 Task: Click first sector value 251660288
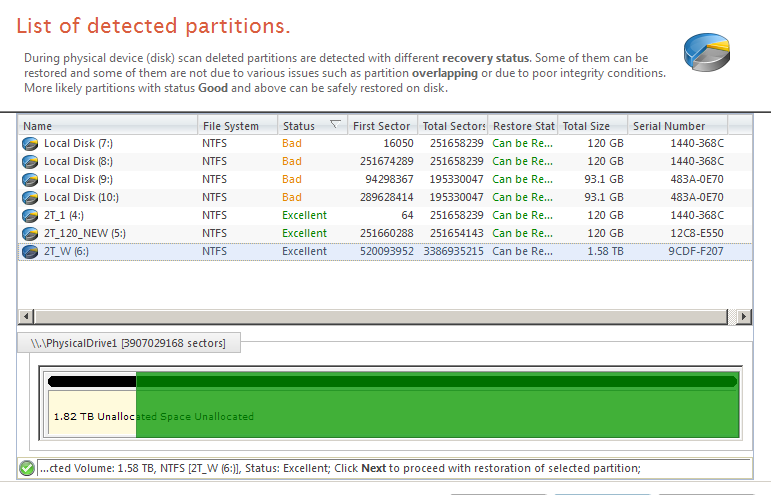(386, 233)
